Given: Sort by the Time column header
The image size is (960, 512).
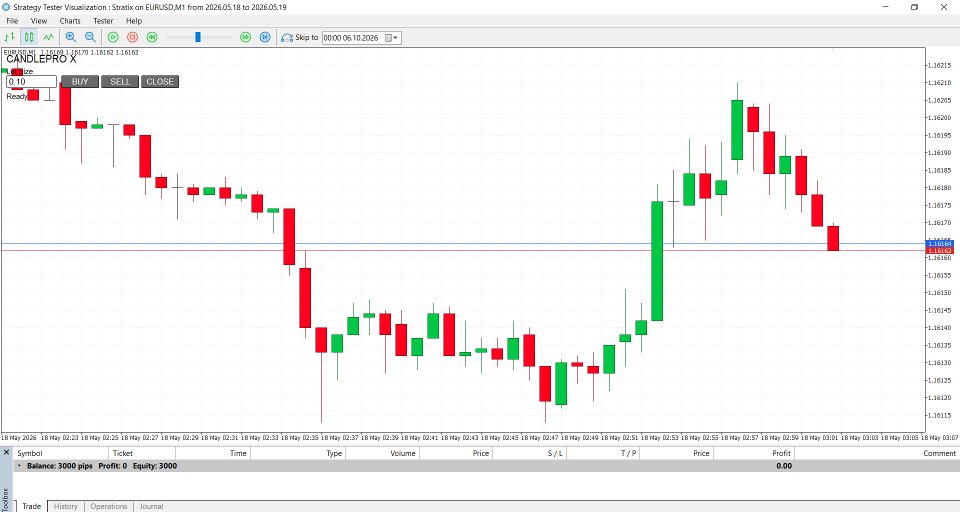Looking at the screenshot, I should pos(212,453).
